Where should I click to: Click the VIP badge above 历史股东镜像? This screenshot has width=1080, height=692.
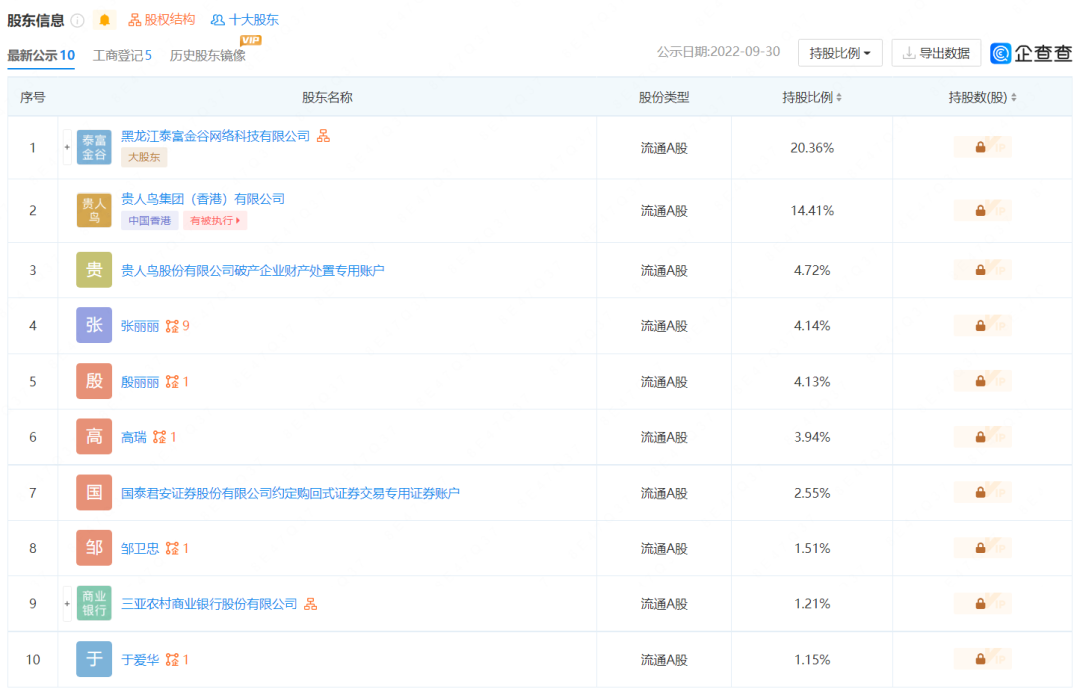(x=251, y=40)
